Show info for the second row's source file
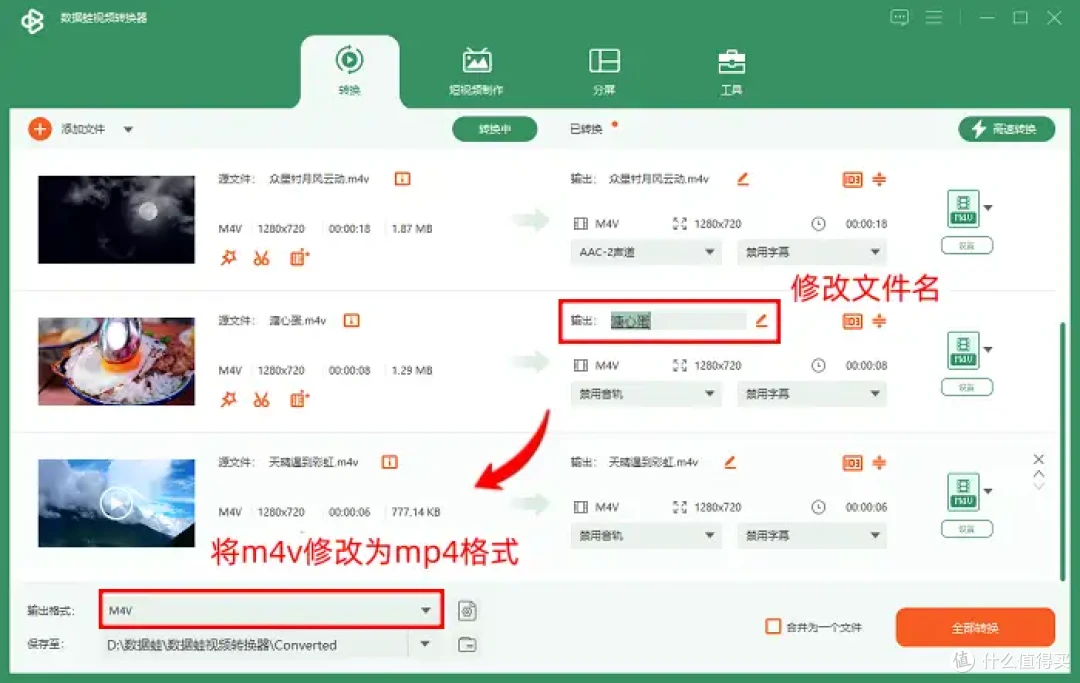1080x683 pixels. coord(351,321)
